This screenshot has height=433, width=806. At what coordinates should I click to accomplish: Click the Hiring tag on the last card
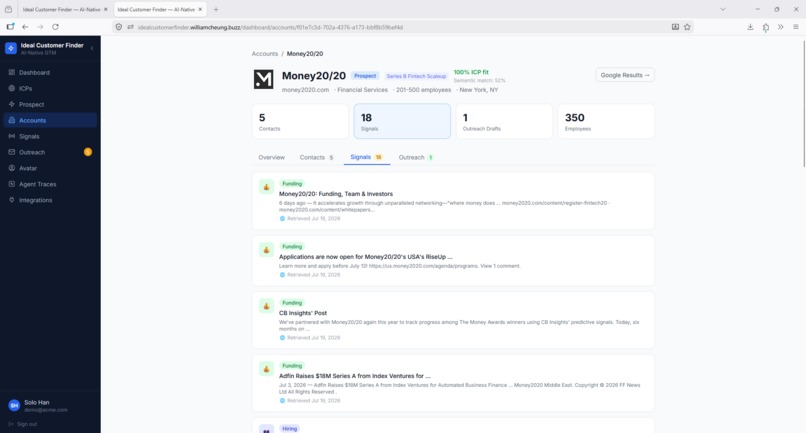coord(289,428)
